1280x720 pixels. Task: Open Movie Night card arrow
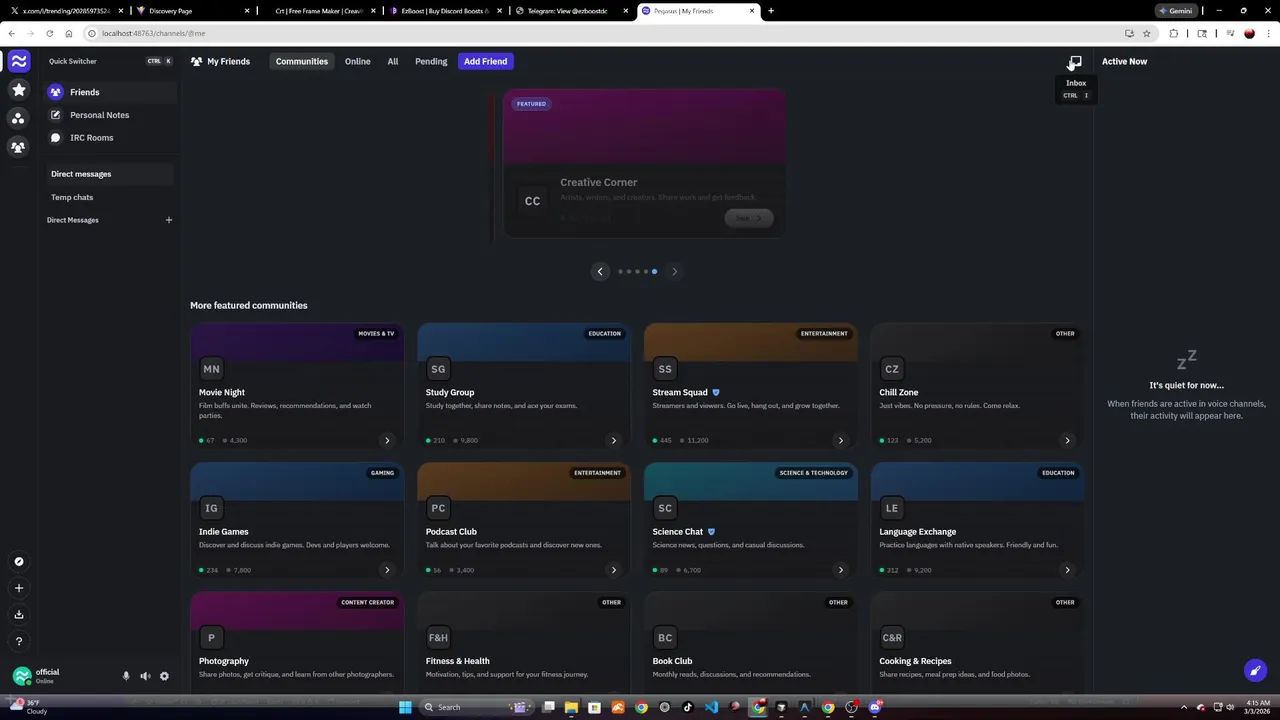[x=387, y=440]
